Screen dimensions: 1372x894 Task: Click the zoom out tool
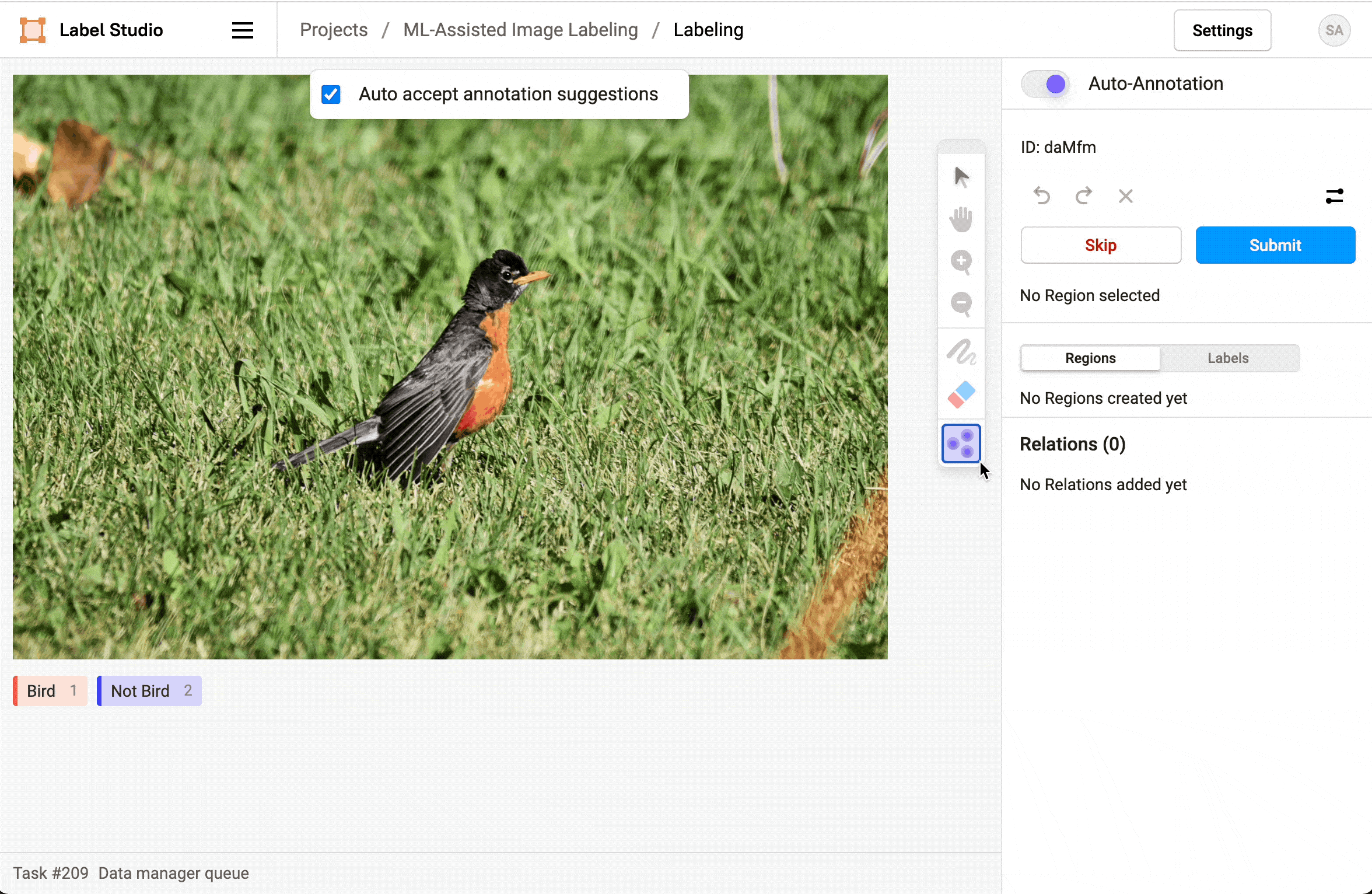[960, 305]
